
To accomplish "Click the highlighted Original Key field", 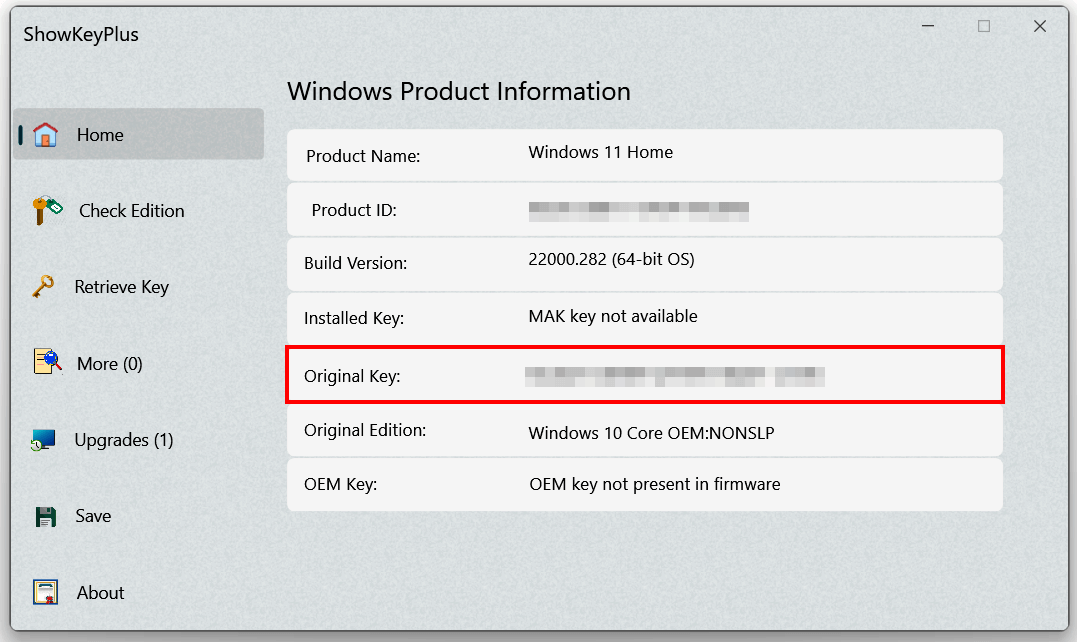I will tap(644, 376).
